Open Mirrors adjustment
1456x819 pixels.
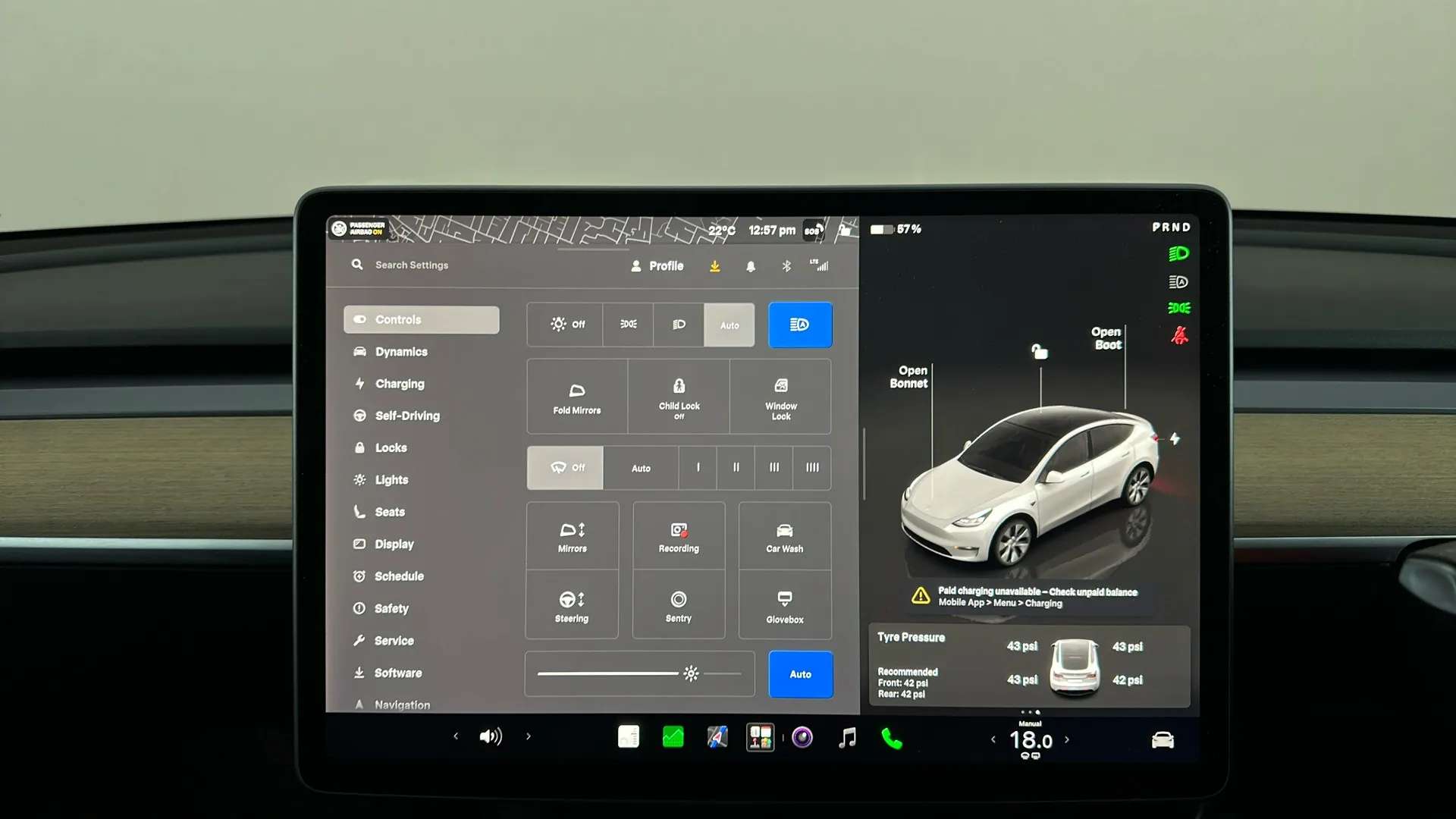(x=573, y=536)
